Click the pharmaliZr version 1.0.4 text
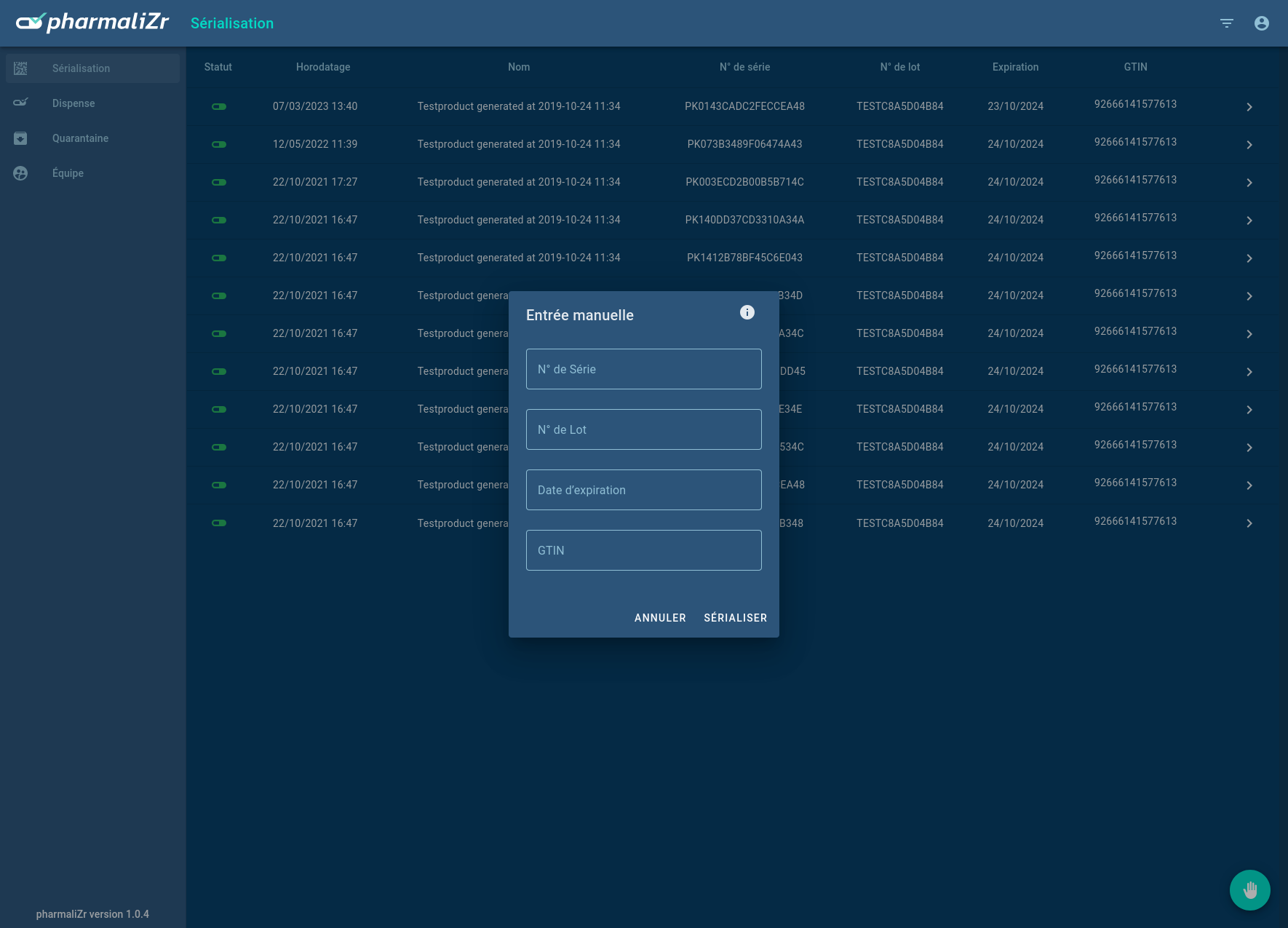Image resolution: width=1288 pixels, height=928 pixels. 92,914
